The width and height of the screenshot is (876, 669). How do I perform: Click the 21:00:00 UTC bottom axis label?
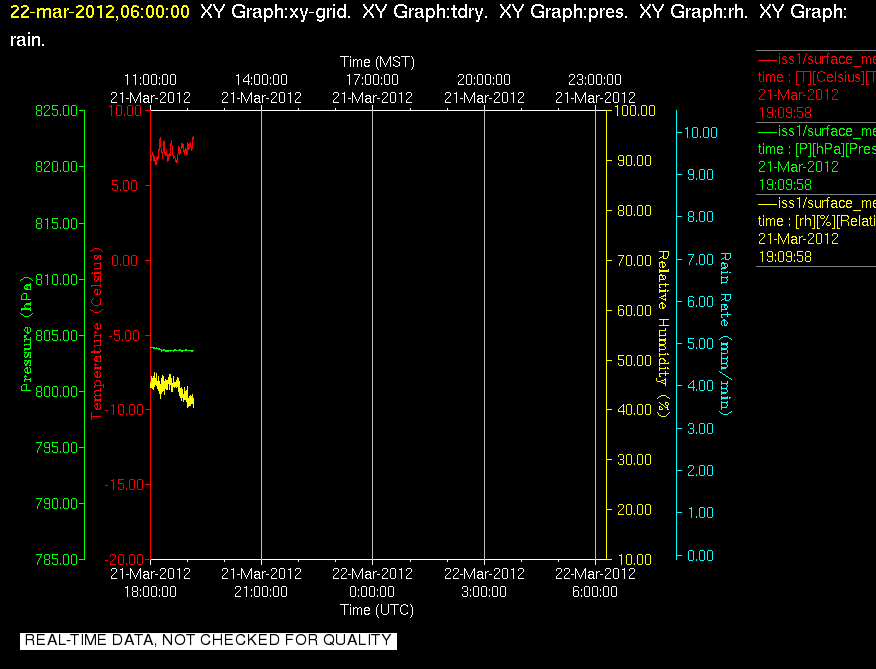(x=261, y=592)
